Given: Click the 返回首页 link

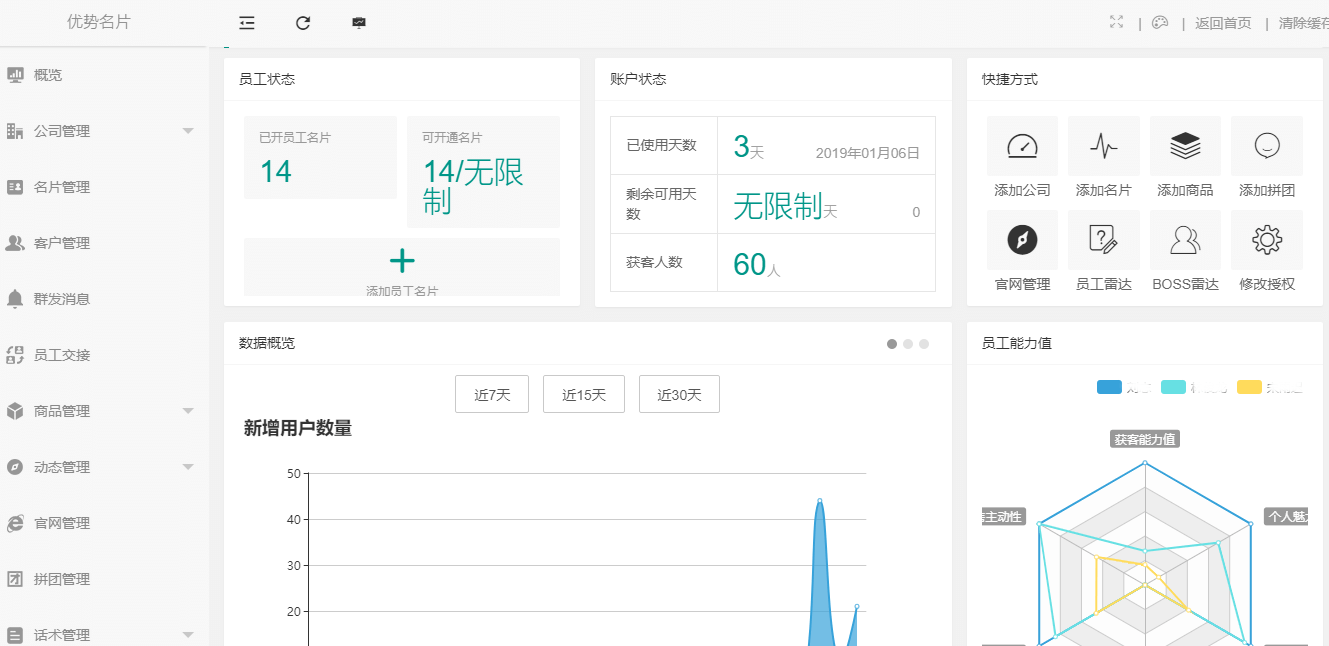Looking at the screenshot, I should click(x=1223, y=23).
